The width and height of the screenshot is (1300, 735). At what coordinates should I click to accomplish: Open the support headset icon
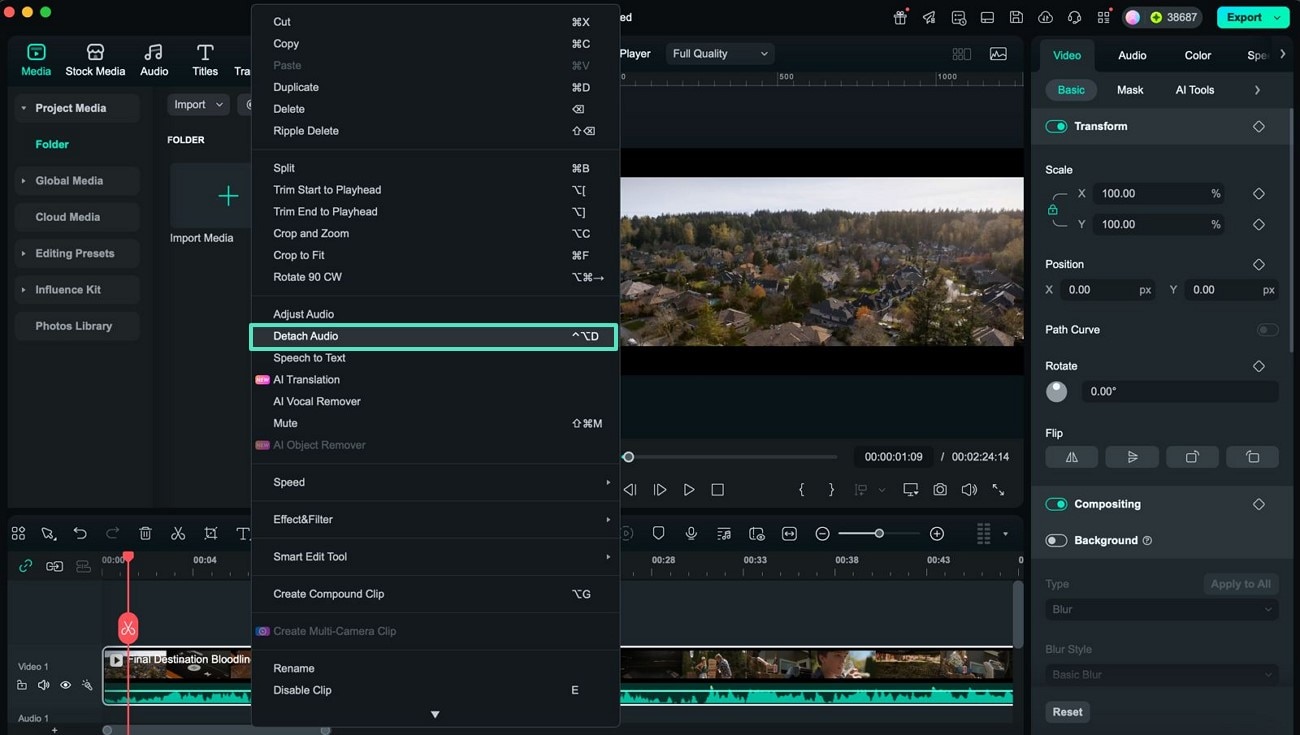1074,17
